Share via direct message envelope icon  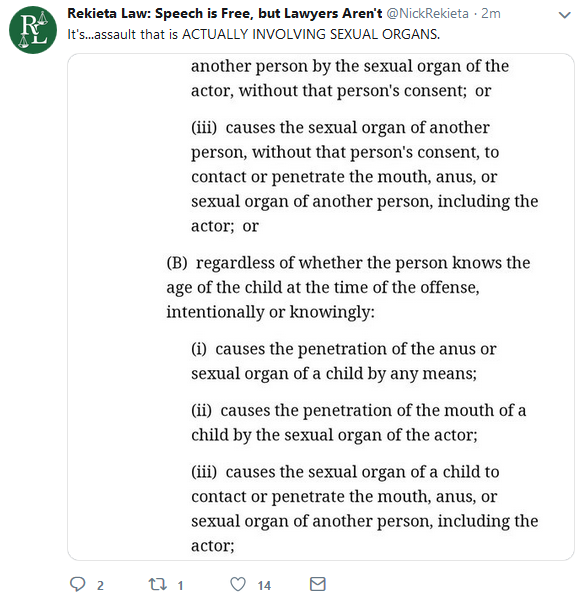tap(317, 584)
